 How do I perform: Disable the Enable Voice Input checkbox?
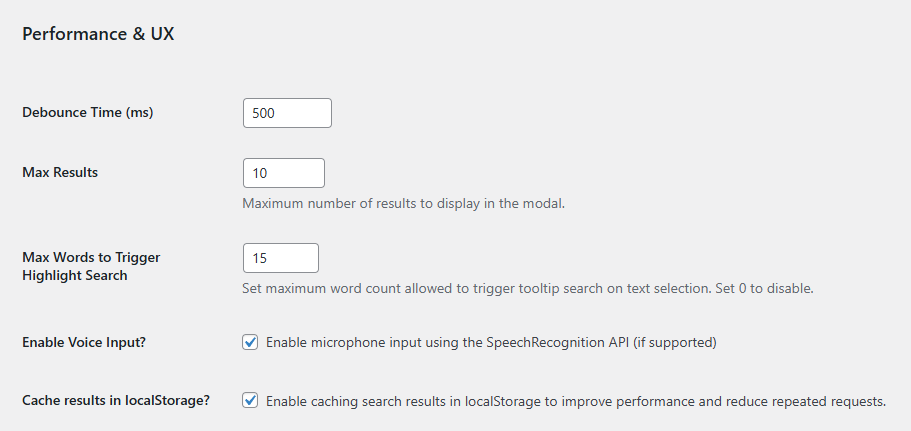pyautogui.click(x=251, y=342)
